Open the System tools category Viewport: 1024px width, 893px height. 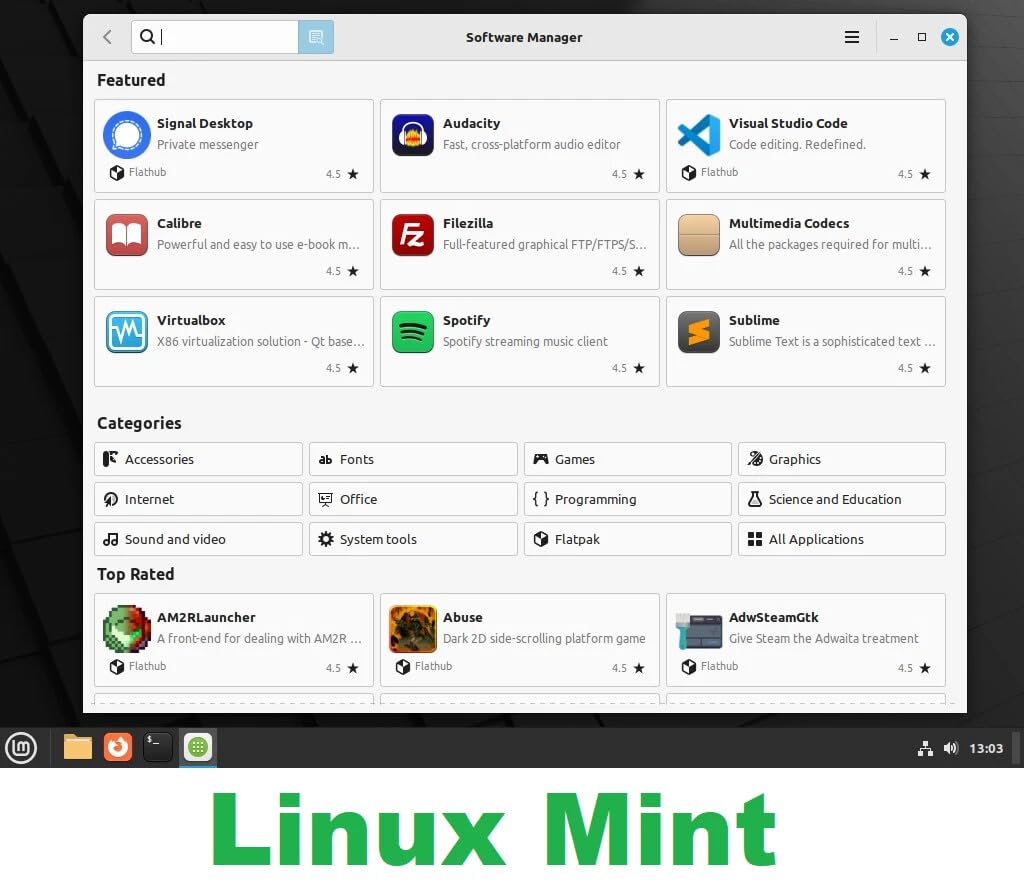413,539
